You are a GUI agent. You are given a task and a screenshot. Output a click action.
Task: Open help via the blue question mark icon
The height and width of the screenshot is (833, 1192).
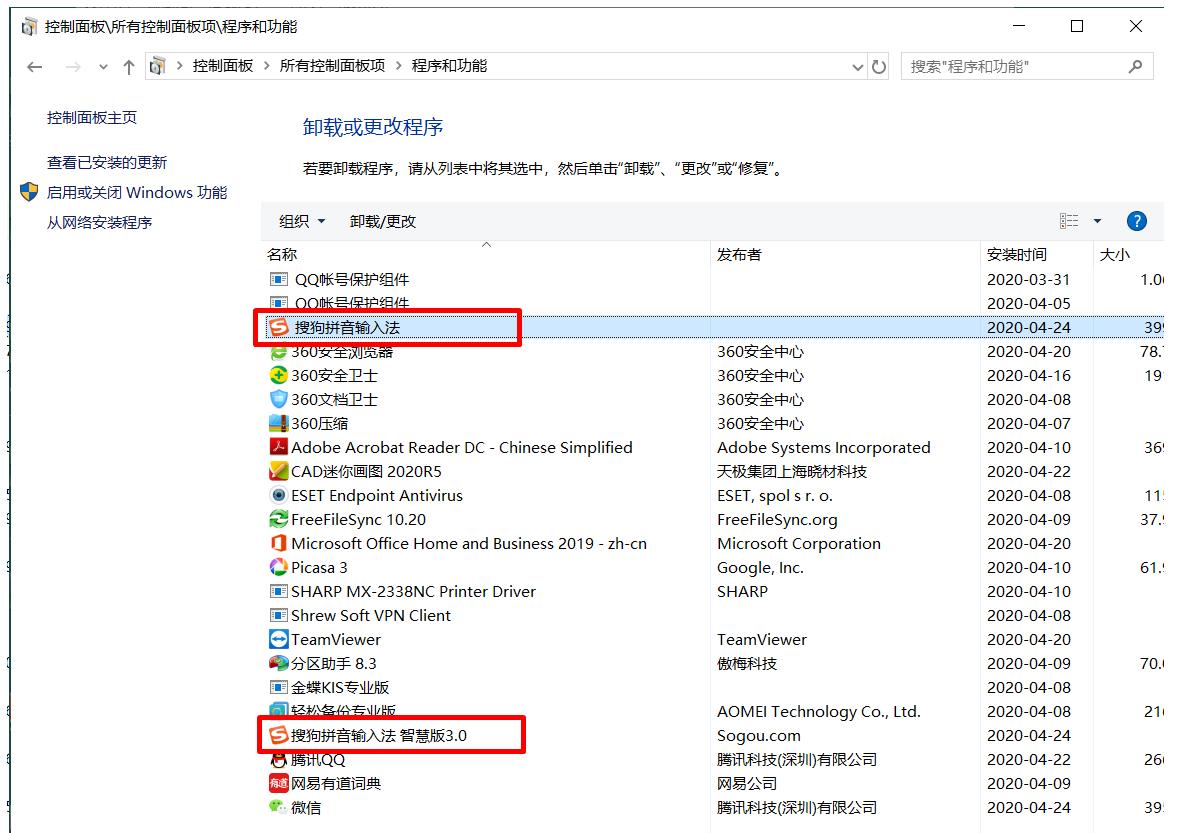[x=1137, y=221]
